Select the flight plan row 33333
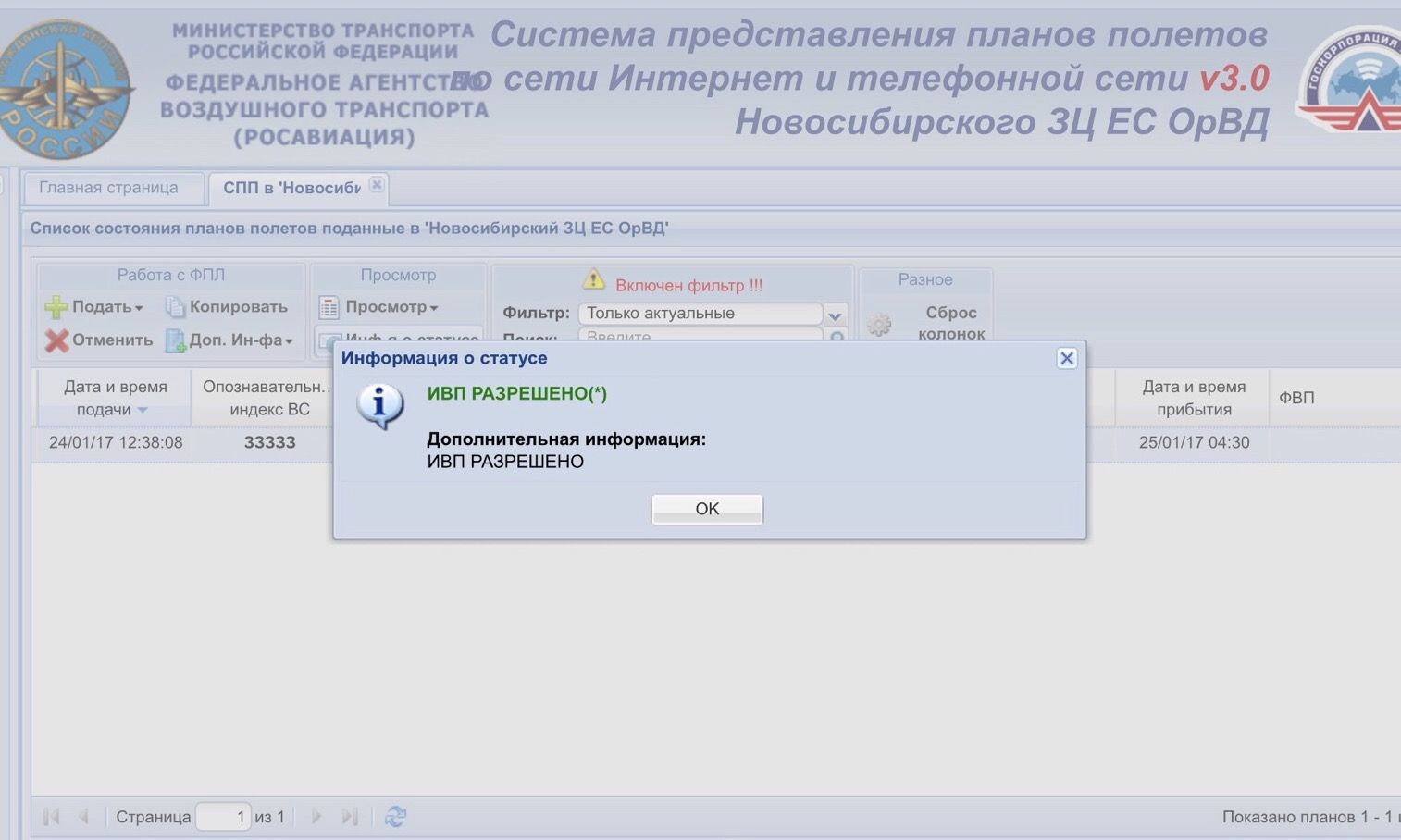Screen dimensions: 1401x840 [x=269, y=442]
